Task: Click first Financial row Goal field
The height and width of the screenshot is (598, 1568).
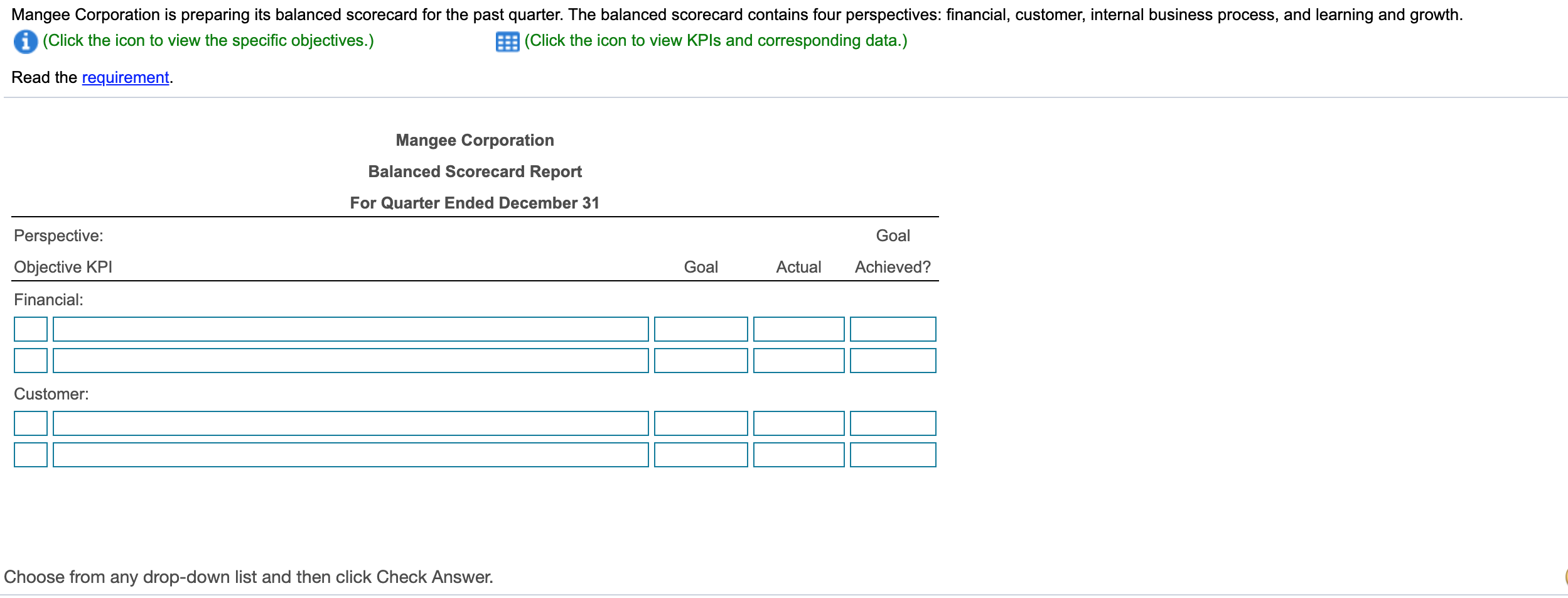Action: pos(701,329)
